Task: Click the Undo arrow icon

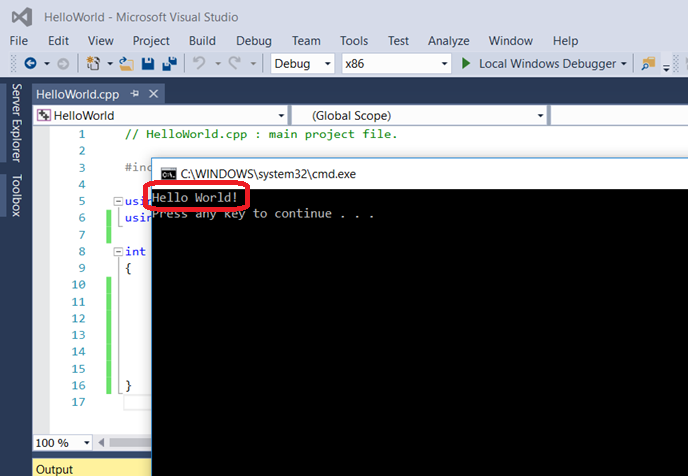Action: pos(199,63)
